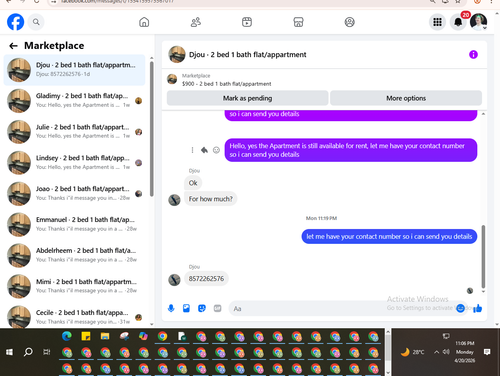Click the conversation list scrollbar
The height and width of the screenshot is (376, 500).
pos(152,129)
